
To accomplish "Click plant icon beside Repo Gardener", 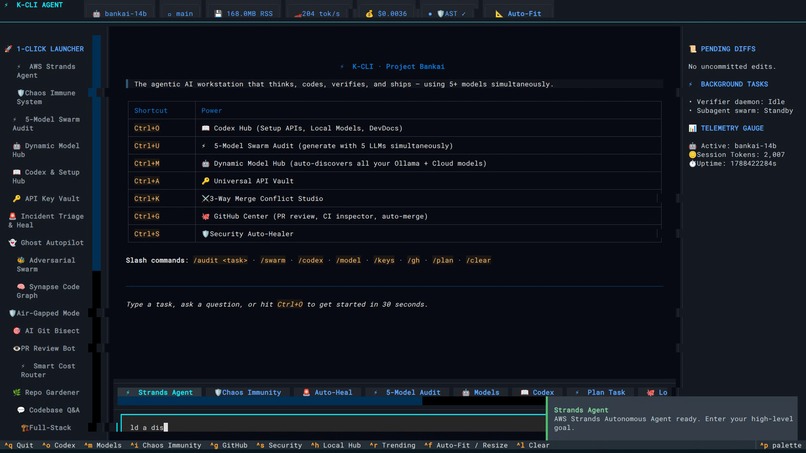I will click(x=16, y=392).
